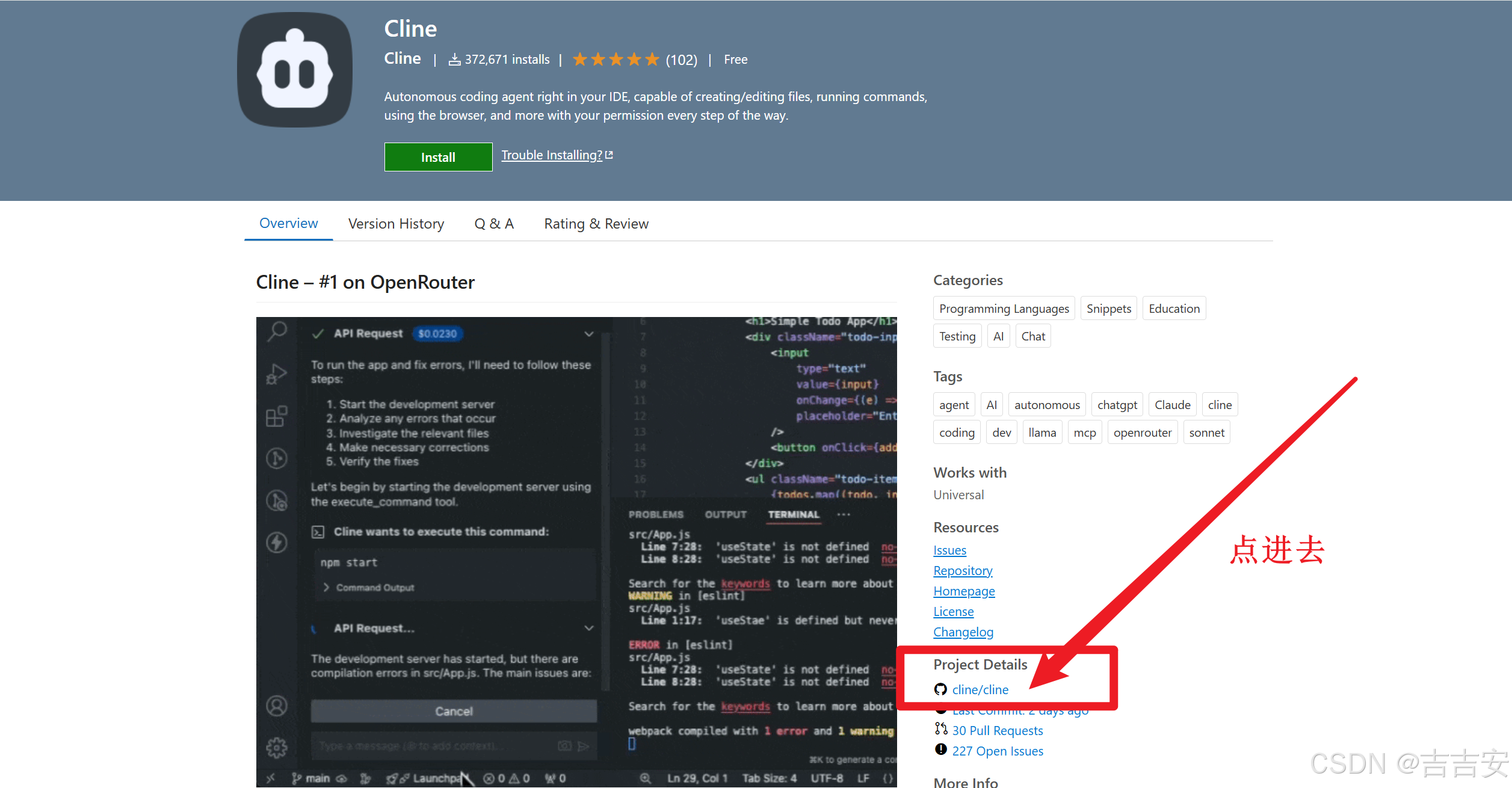This screenshot has height=788, width=1512.
Task: Open the Repository resource link
Action: 963,571
